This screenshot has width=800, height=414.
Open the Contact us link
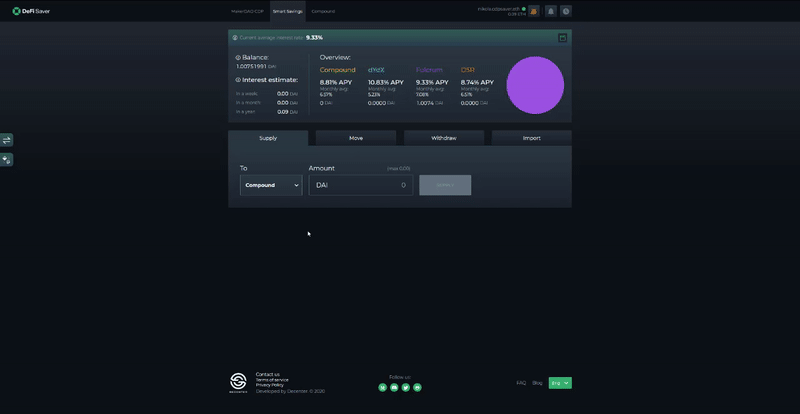[x=268, y=374]
